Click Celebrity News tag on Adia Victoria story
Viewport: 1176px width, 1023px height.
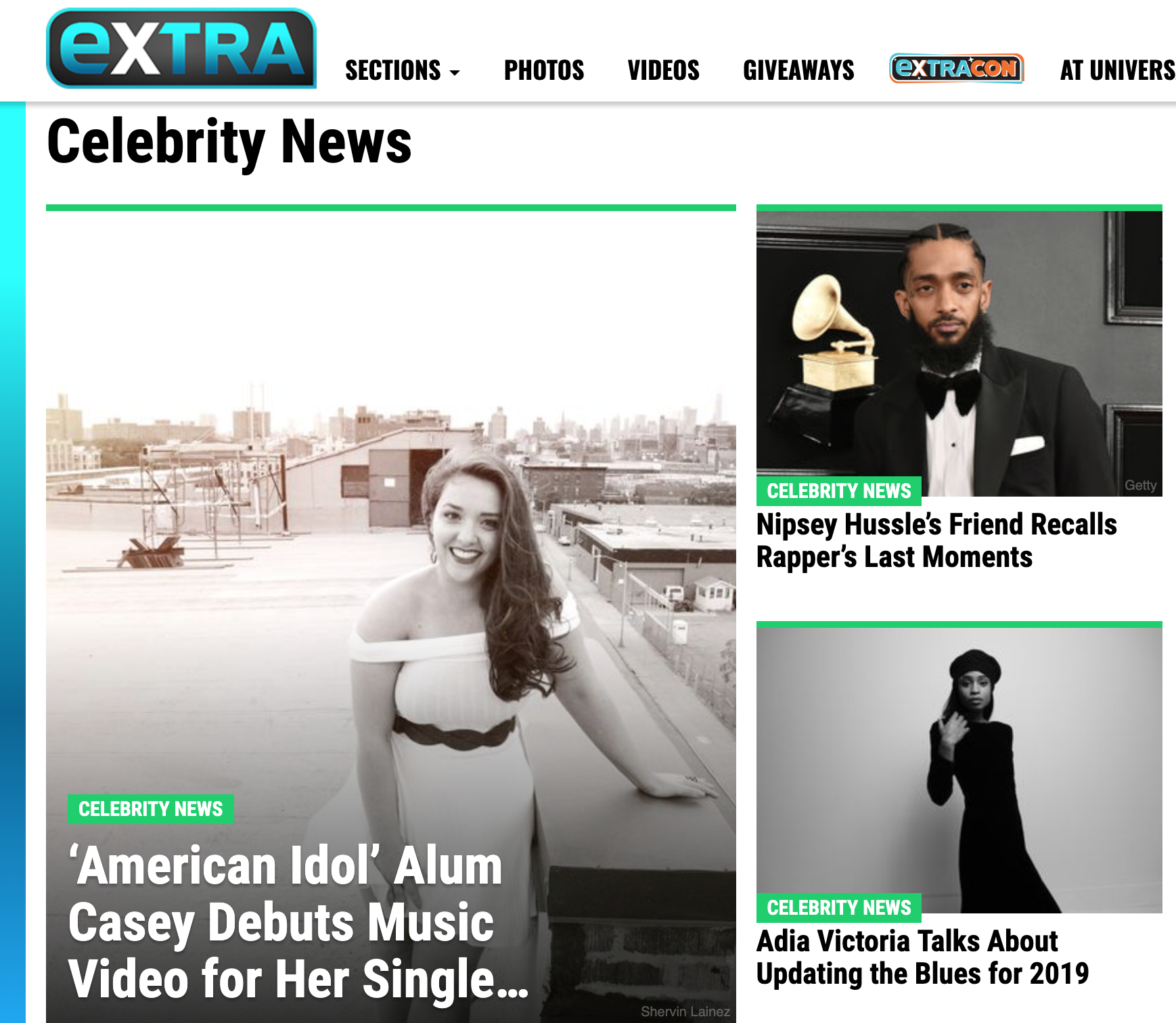839,907
